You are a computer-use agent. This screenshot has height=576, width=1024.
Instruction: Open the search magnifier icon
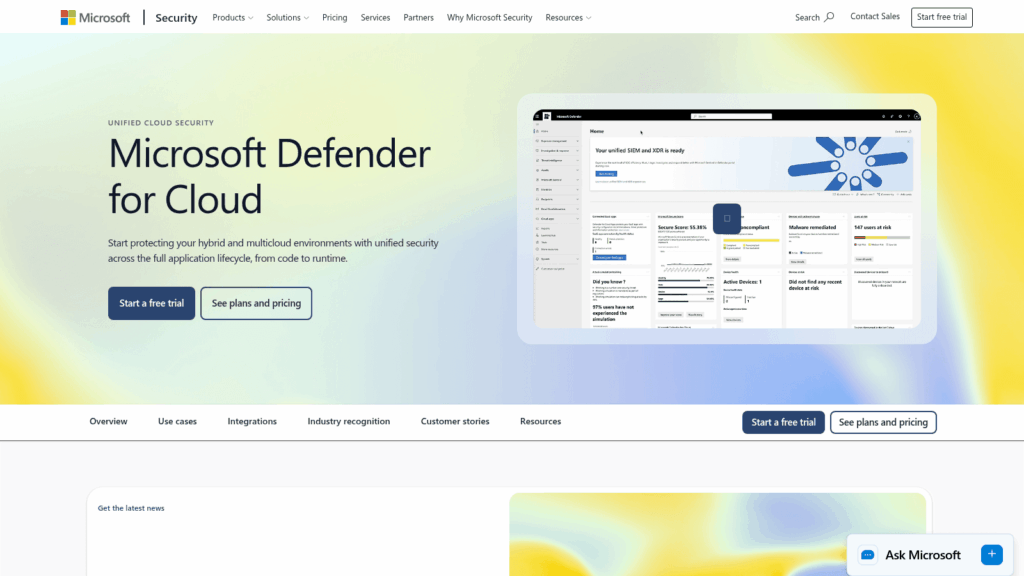pos(829,17)
